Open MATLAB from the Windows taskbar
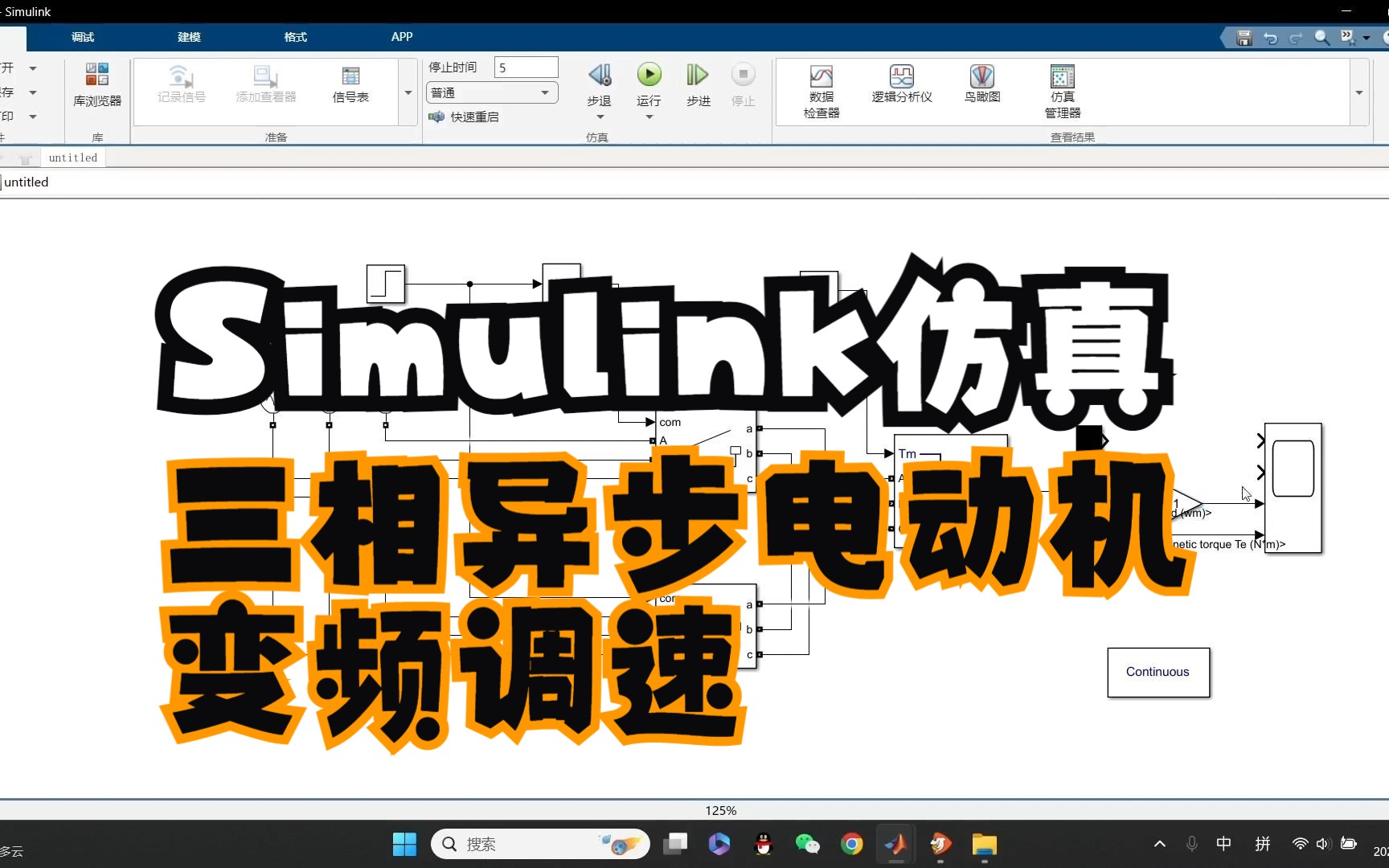This screenshot has height=868, width=1389. (x=896, y=844)
